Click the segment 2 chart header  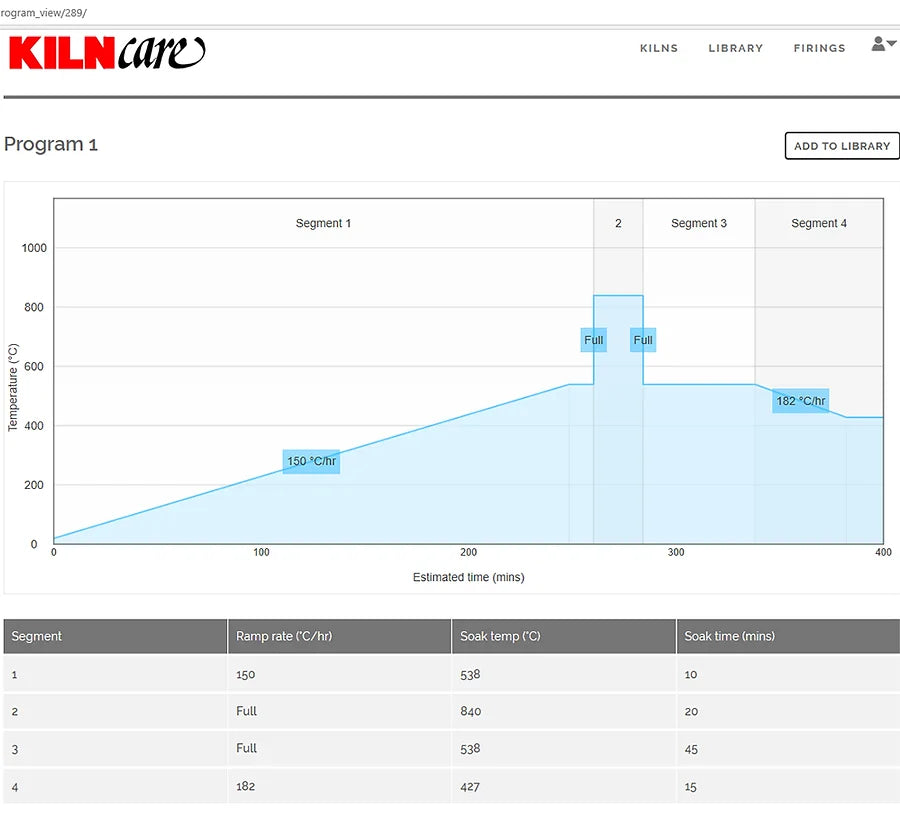pos(618,223)
